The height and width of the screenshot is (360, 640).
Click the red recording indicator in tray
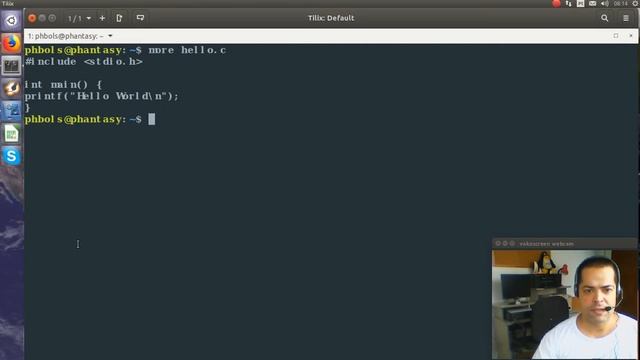click(556, 4)
